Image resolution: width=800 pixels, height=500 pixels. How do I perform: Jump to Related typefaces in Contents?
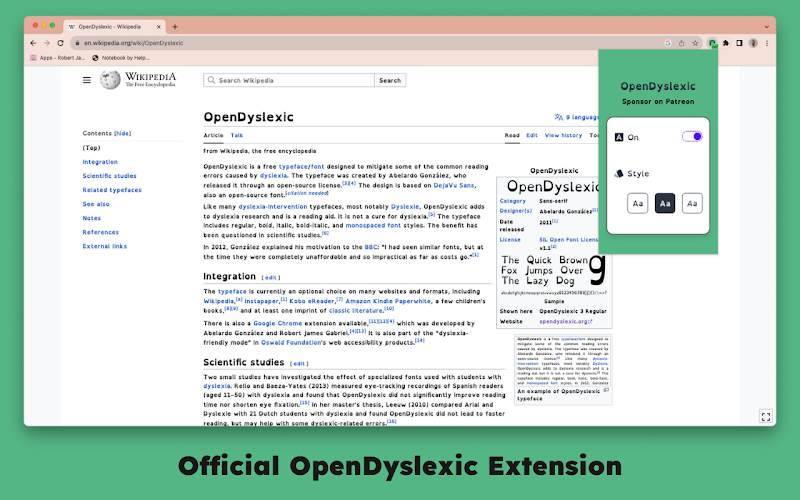coord(112,190)
